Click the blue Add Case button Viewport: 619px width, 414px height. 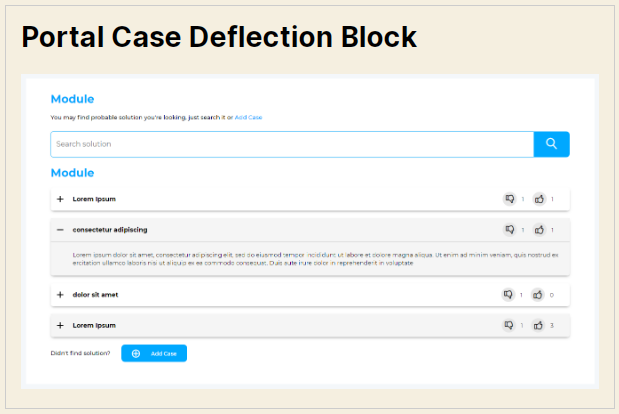154,353
